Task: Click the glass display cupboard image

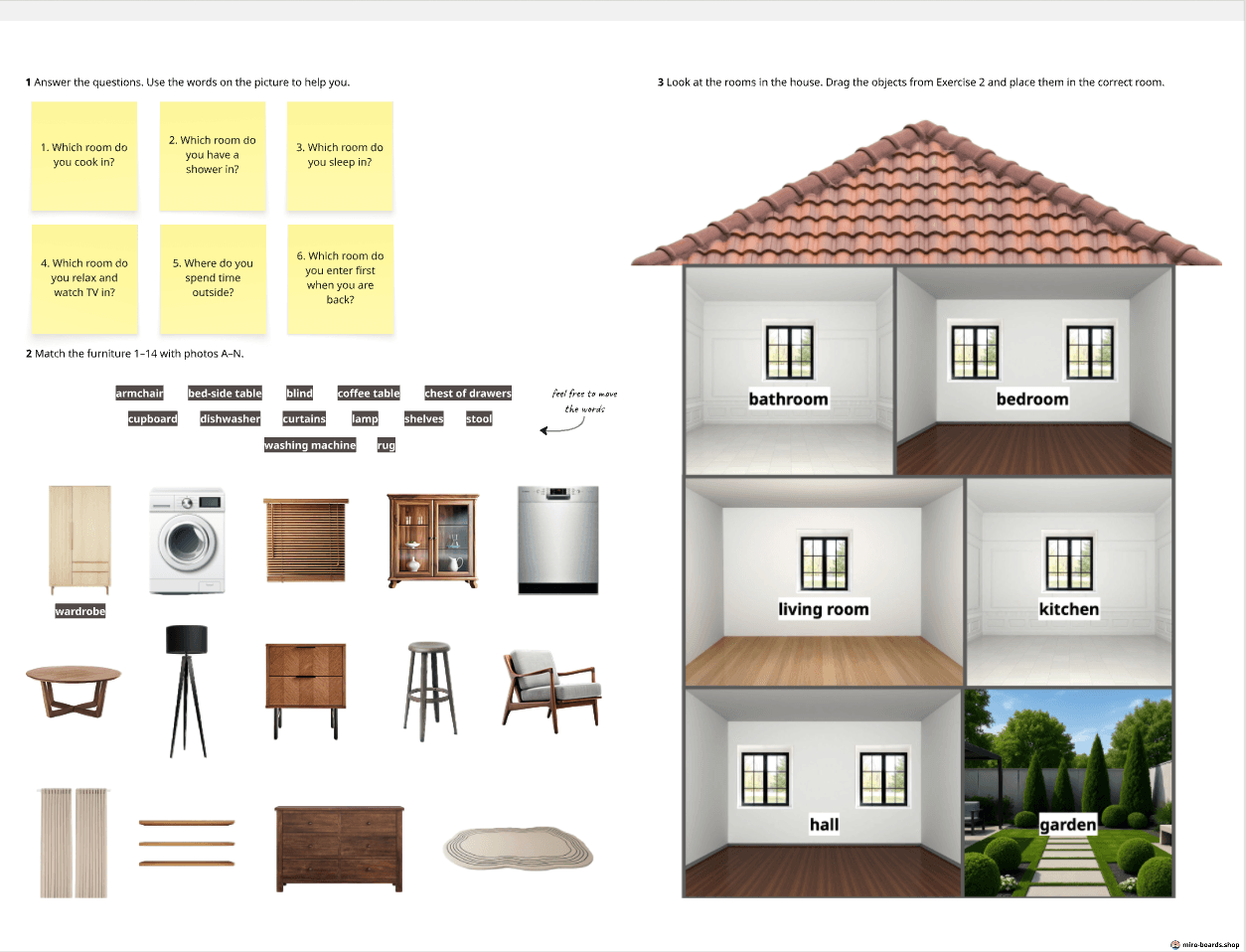Action: [x=432, y=541]
